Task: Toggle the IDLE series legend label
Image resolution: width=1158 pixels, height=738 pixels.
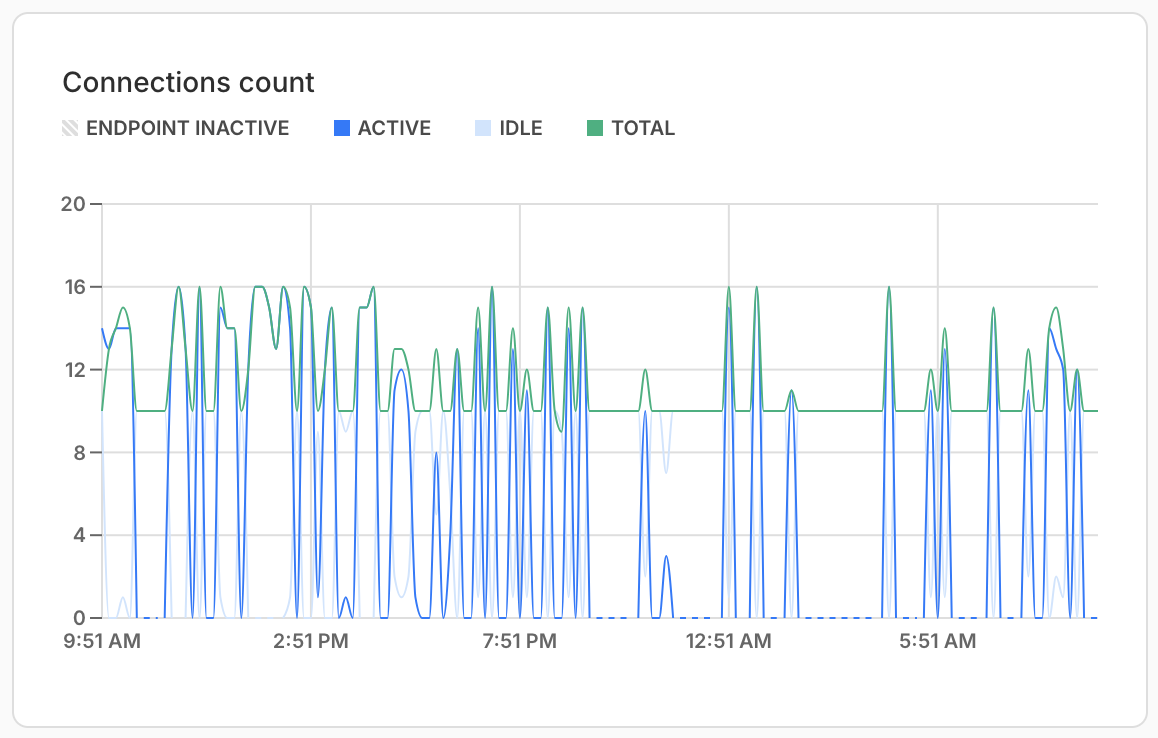Action: [x=521, y=128]
